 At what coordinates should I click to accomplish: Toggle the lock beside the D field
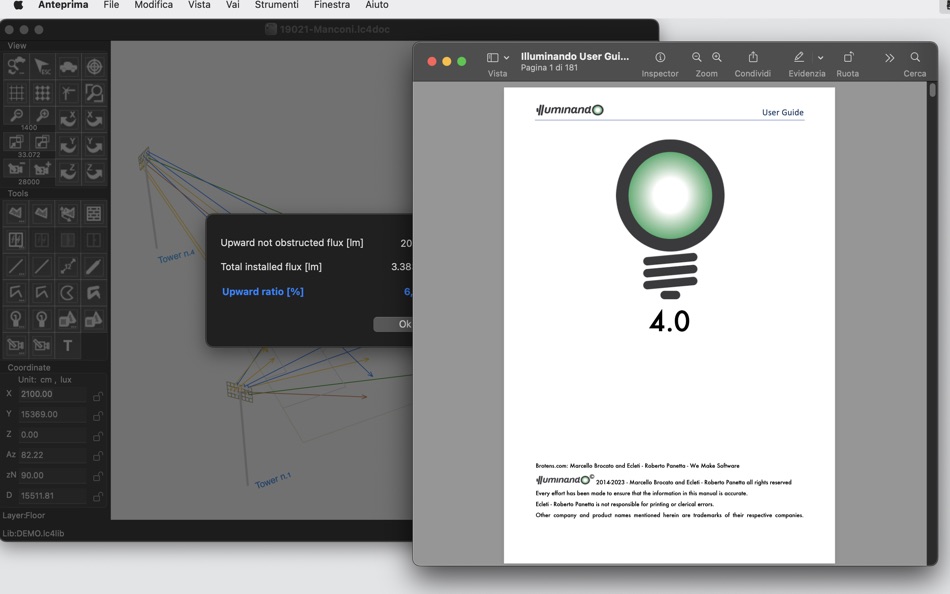pyautogui.click(x=97, y=497)
